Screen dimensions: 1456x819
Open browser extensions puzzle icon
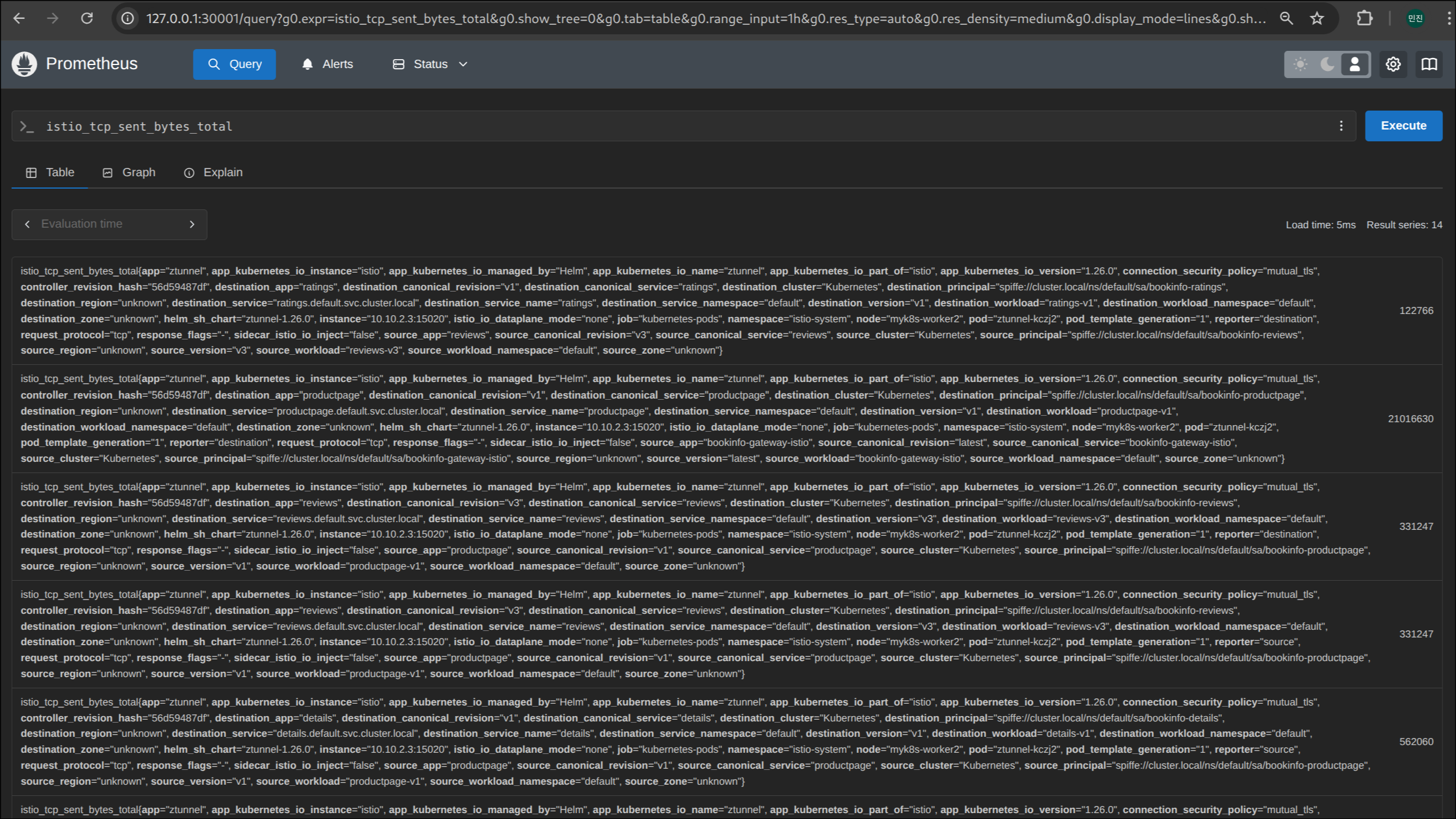[1365, 18]
